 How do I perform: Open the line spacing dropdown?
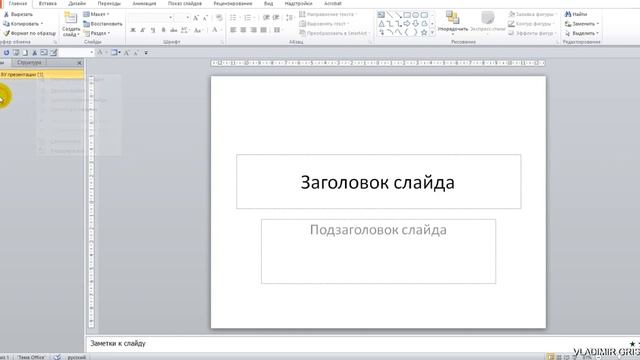pos(289,18)
